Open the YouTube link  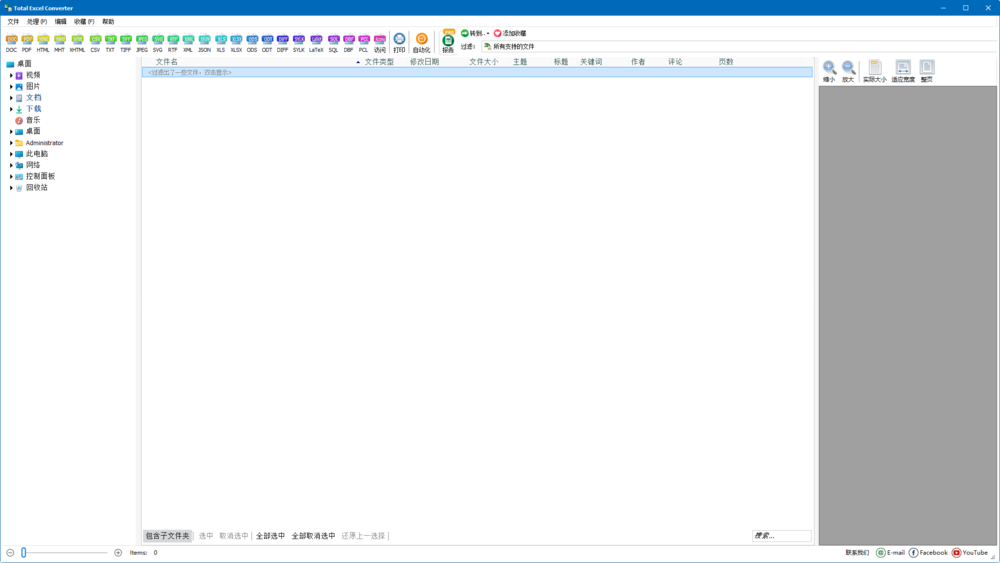coord(970,553)
